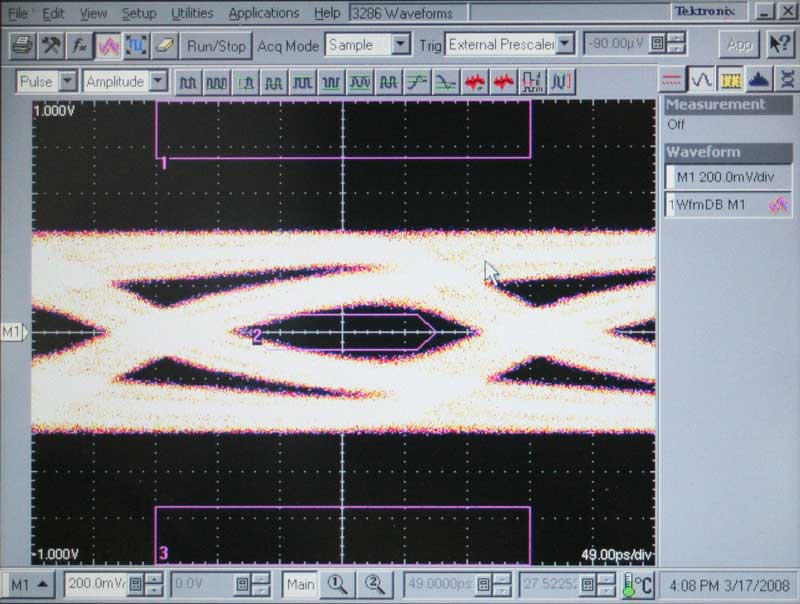Viewport: 800px width, 604px height.
Task: Click the first zoom magnifier button
Action: [x=337, y=584]
